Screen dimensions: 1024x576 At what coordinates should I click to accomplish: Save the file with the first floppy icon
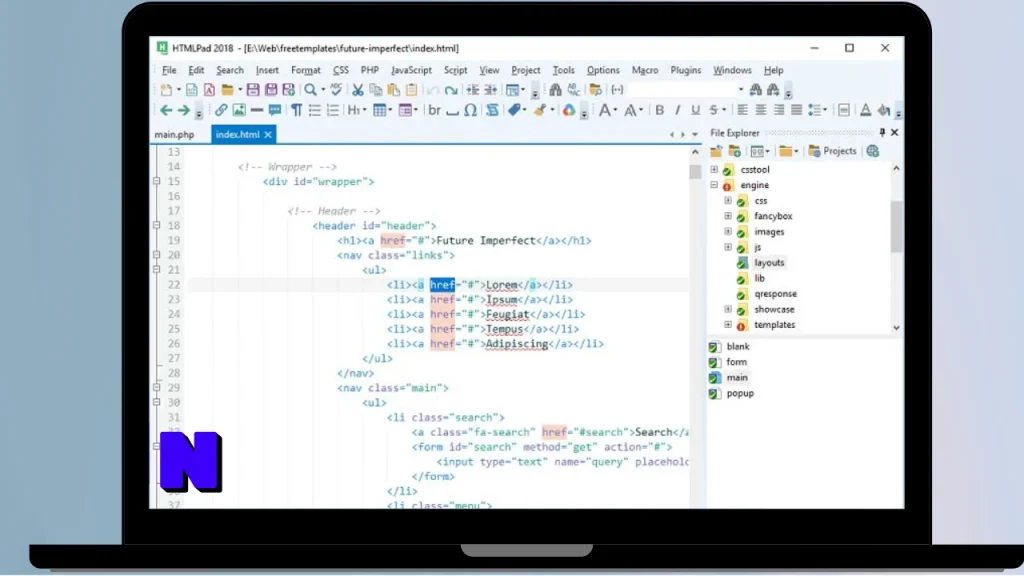point(253,90)
